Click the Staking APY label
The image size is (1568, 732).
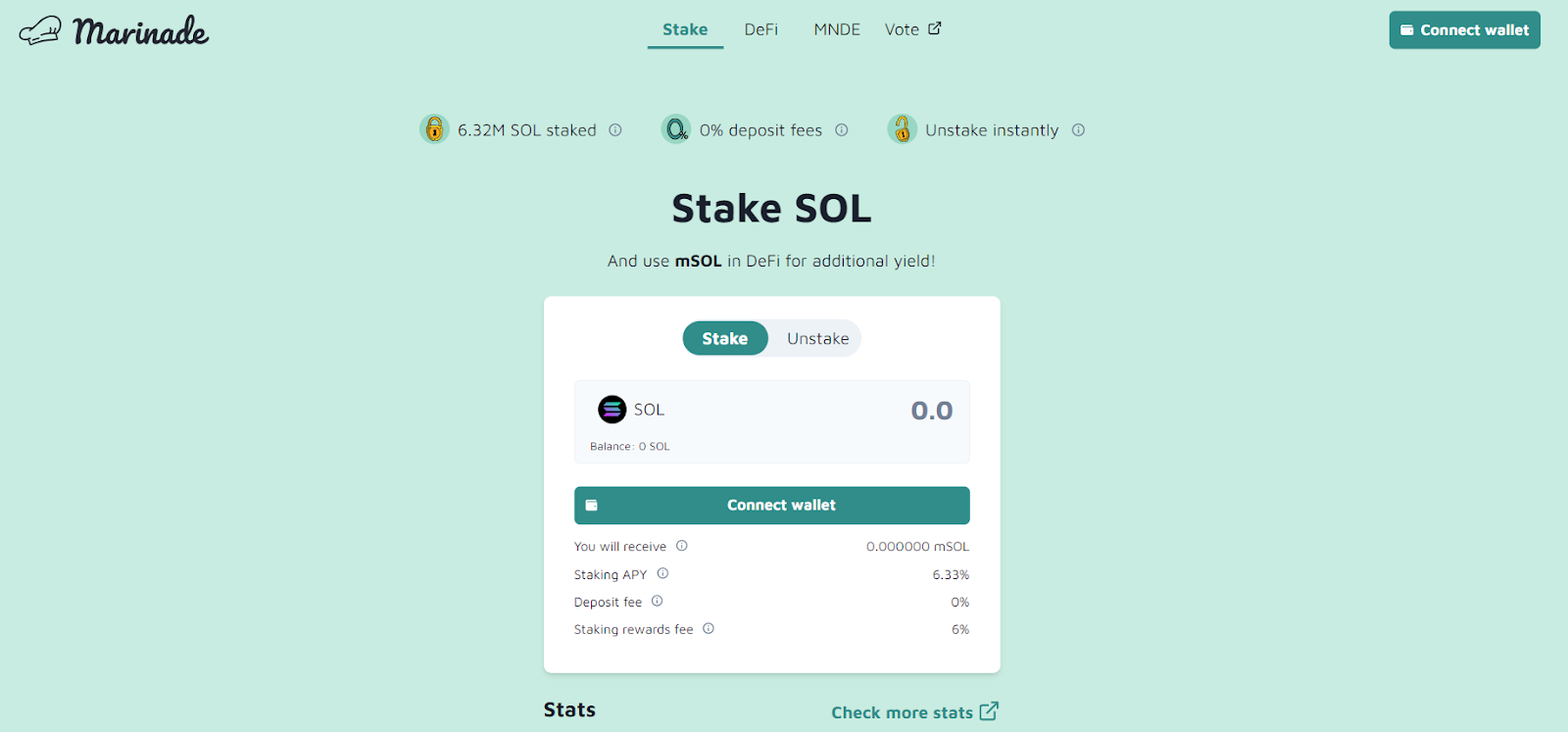[x=611, y=575]
